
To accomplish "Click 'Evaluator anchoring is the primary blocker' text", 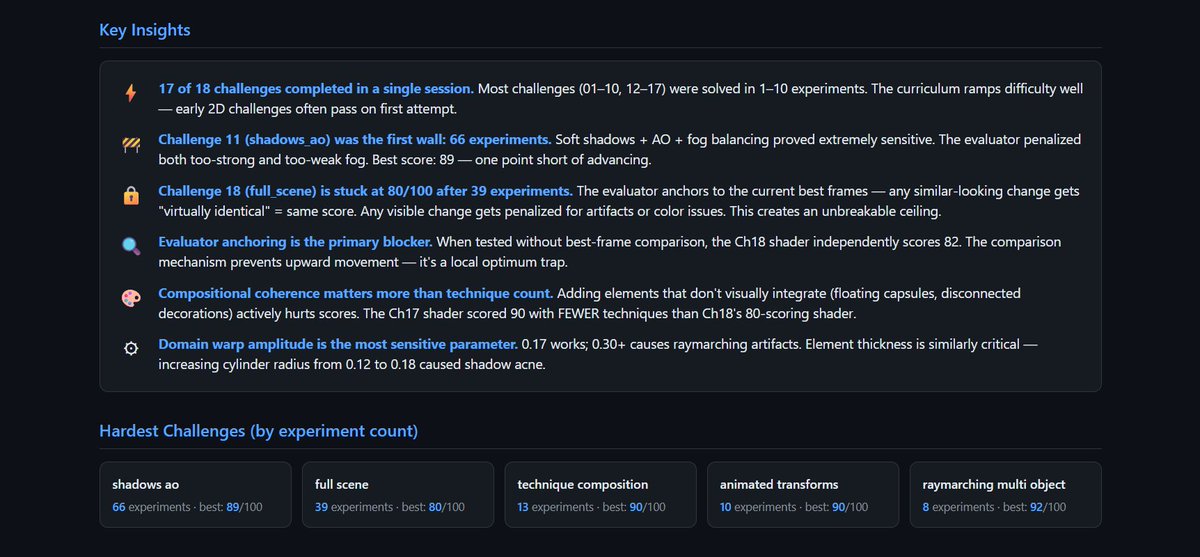I will (296, 242).
